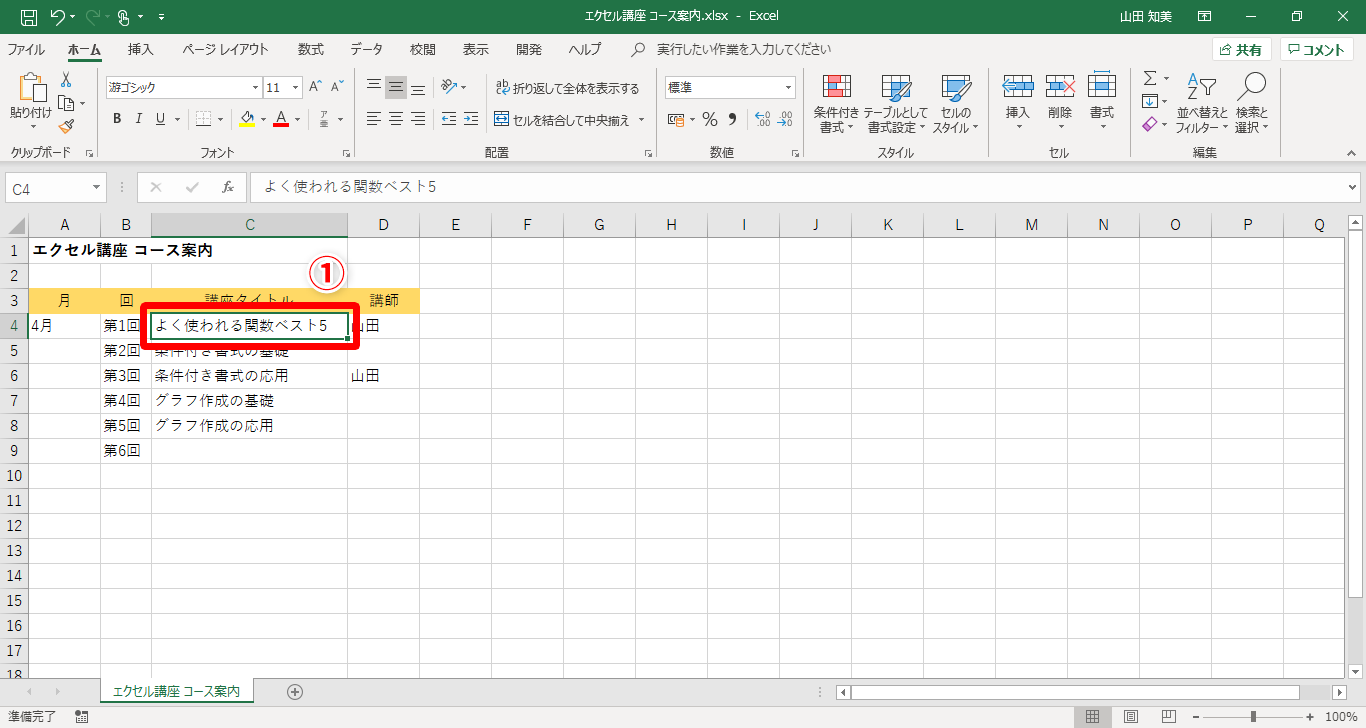The image size is (1366, 728).
Task: Open the 書式 cell format menu
Action: tap(1102, 103)
